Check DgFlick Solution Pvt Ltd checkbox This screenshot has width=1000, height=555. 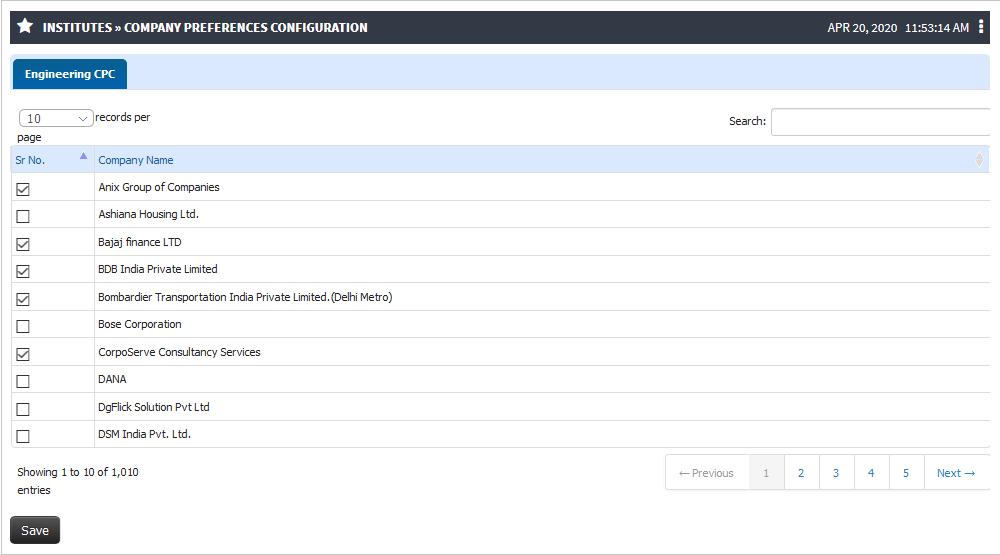23,409
